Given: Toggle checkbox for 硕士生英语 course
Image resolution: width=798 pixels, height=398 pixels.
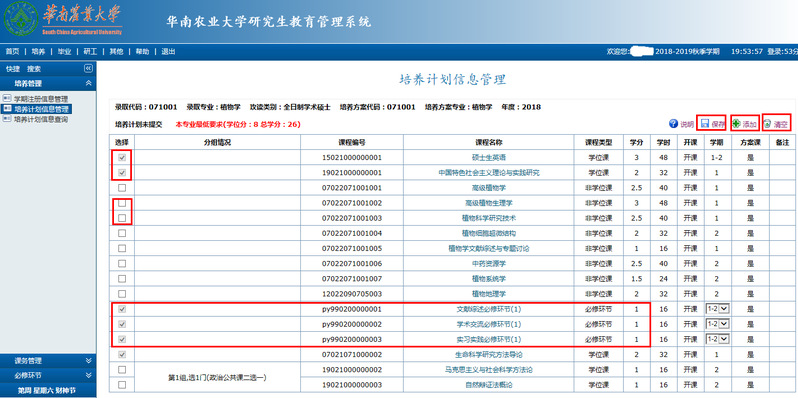Looking at the screenshot, I should (x=122, y=158).
